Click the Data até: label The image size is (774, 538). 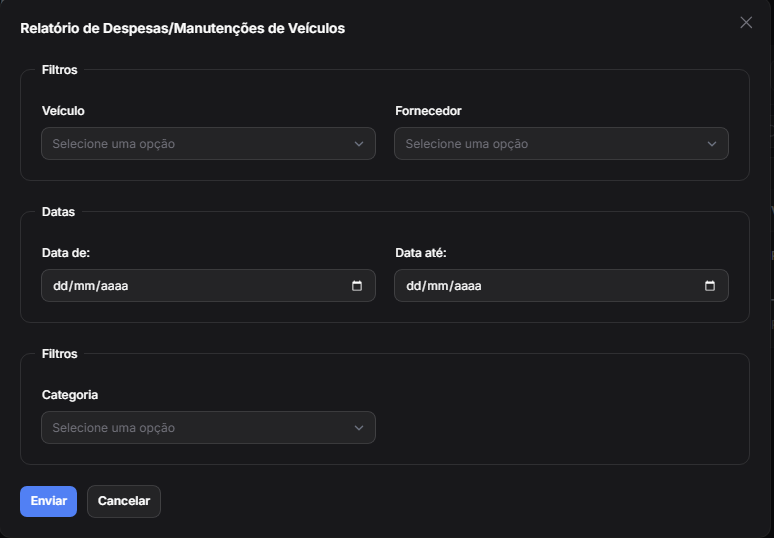coord(421,253)
